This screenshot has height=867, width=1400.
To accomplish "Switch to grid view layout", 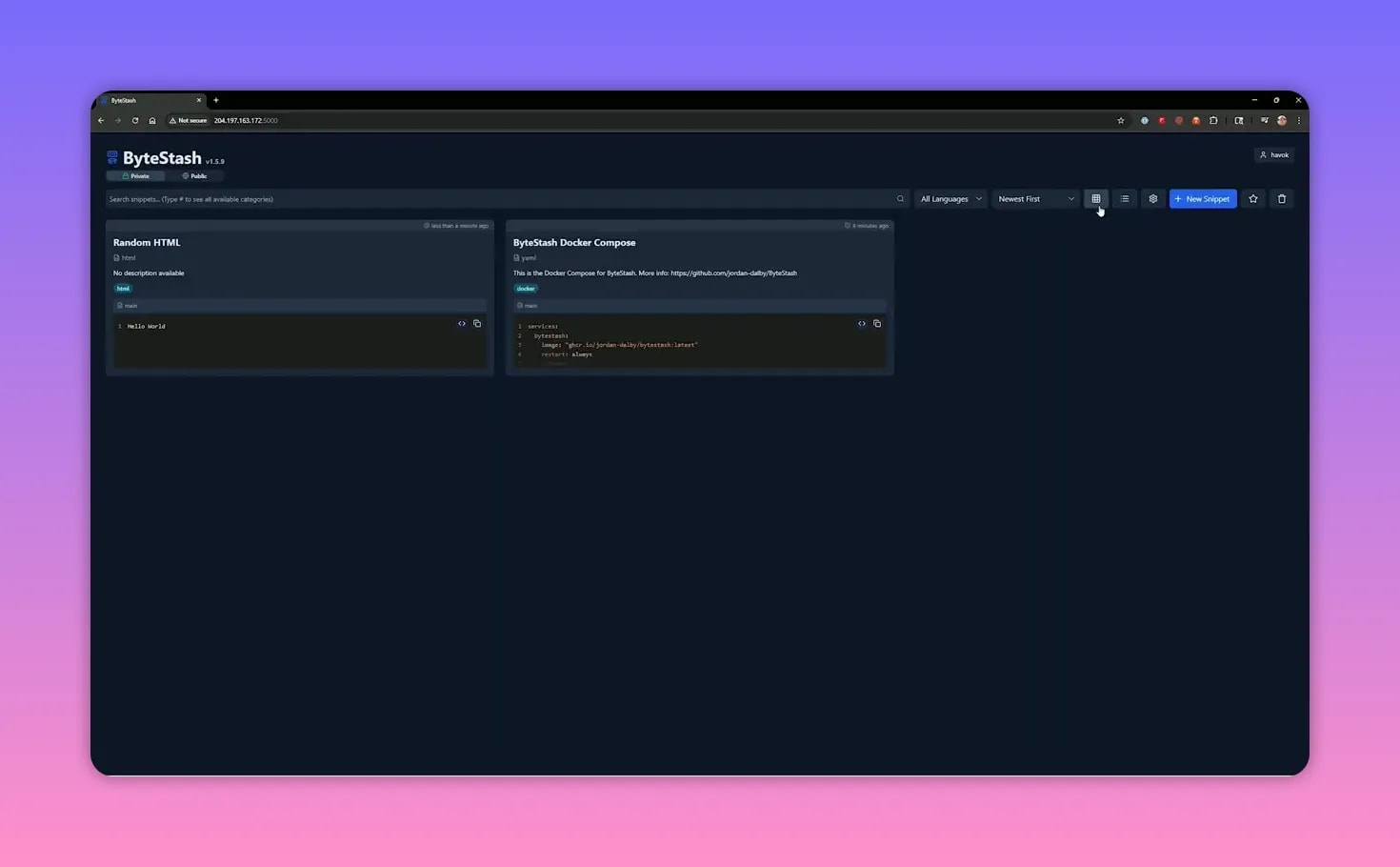I will pyautogui.click(x=1096, y=199).
